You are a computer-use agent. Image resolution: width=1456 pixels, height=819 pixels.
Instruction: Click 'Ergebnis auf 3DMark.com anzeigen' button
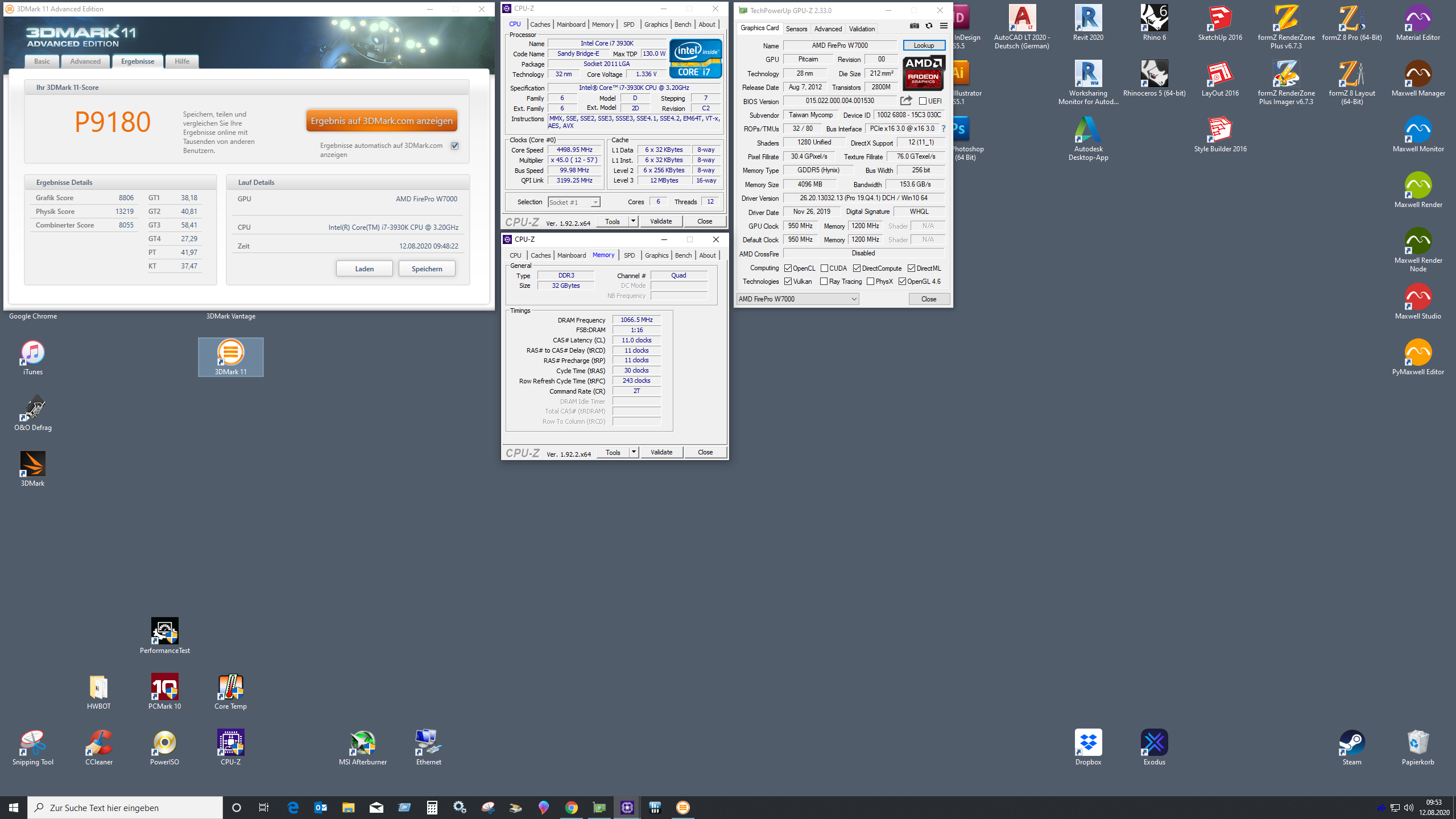[382, 121]
